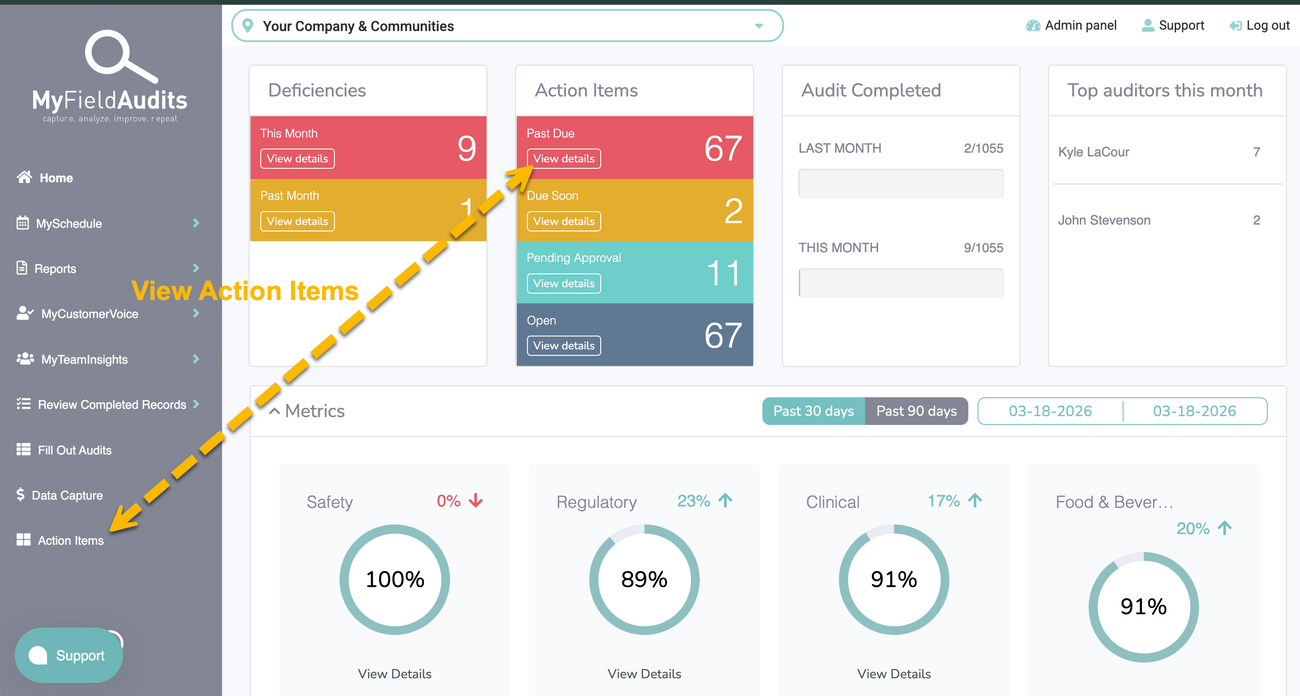Click the Home house icon in sidebar
Image resolution: width=1300 pixels, height=696 pixels.
click(x=24, y=178)
